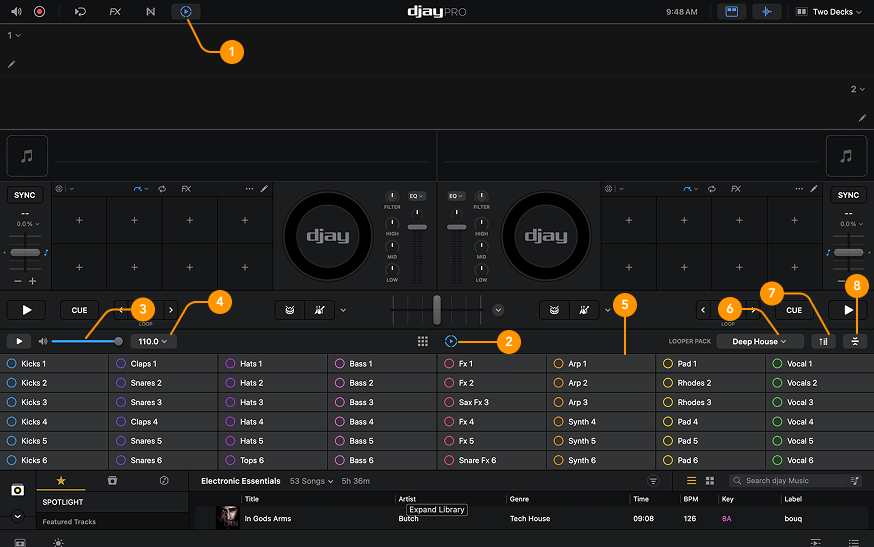Click the pencil edit icon on deck 2 waveform
874x547 pixels.
pyautogui.click(x=862, y=118)
